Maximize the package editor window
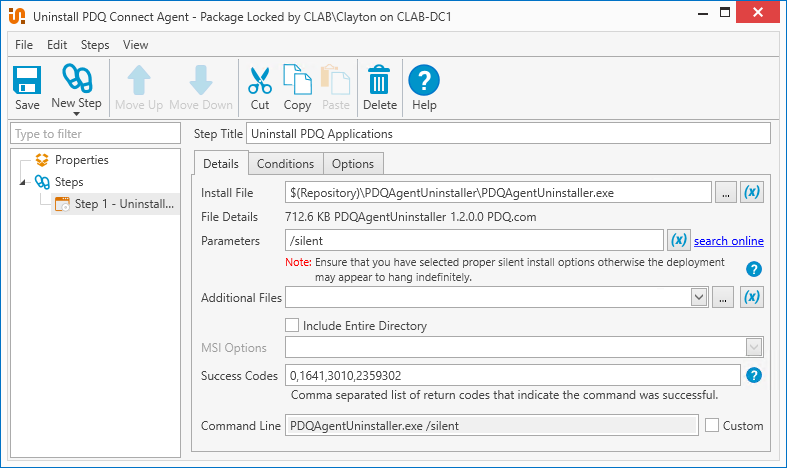Image resolution: width=787 pixels, height=468 pixels. [725, 13]
